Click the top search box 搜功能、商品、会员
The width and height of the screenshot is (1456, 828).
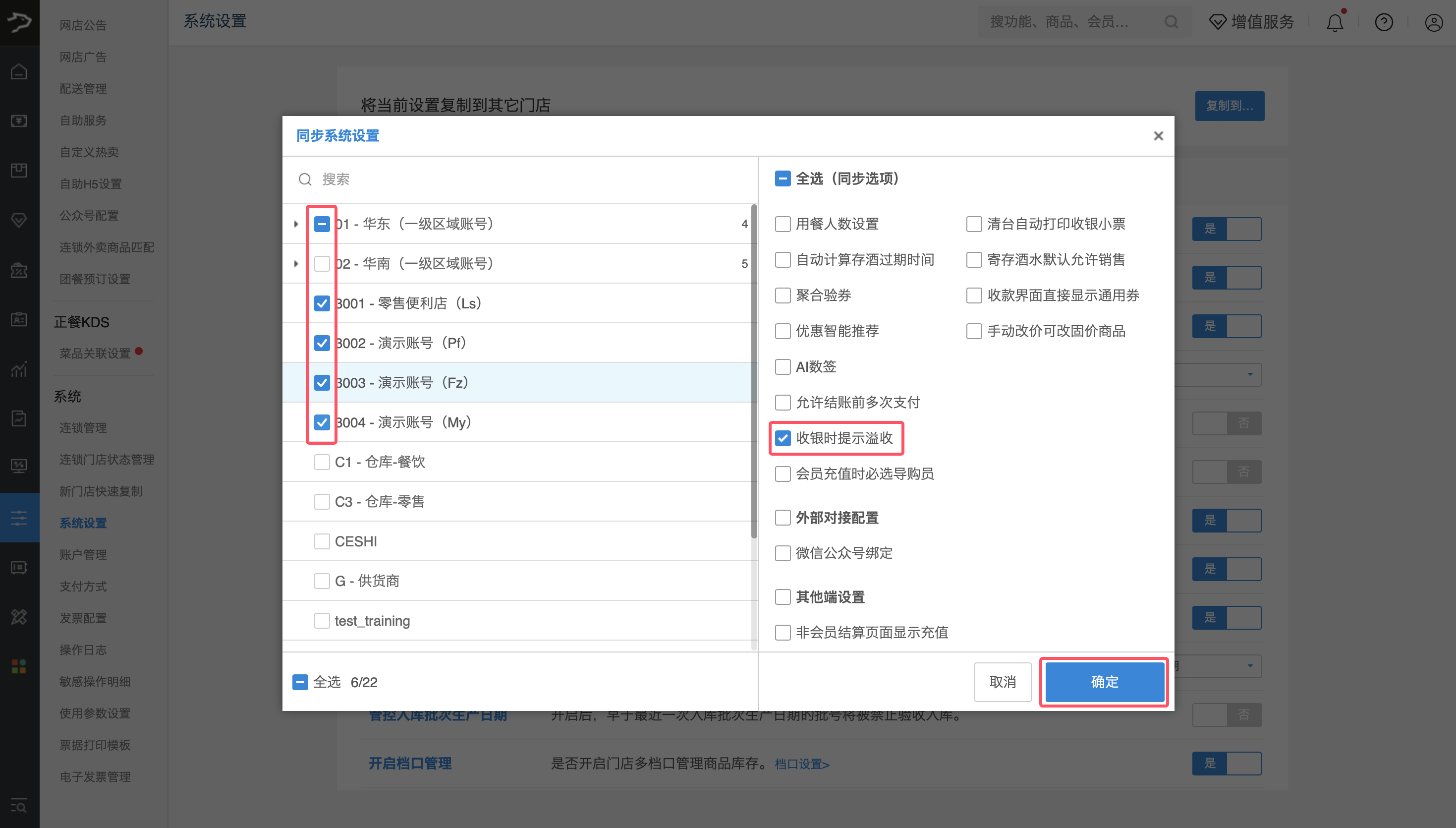point(1084,22)
